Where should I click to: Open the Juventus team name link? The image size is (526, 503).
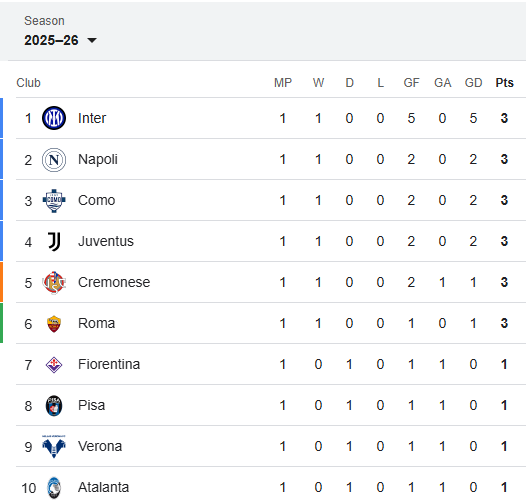click(x=106, y=241)
